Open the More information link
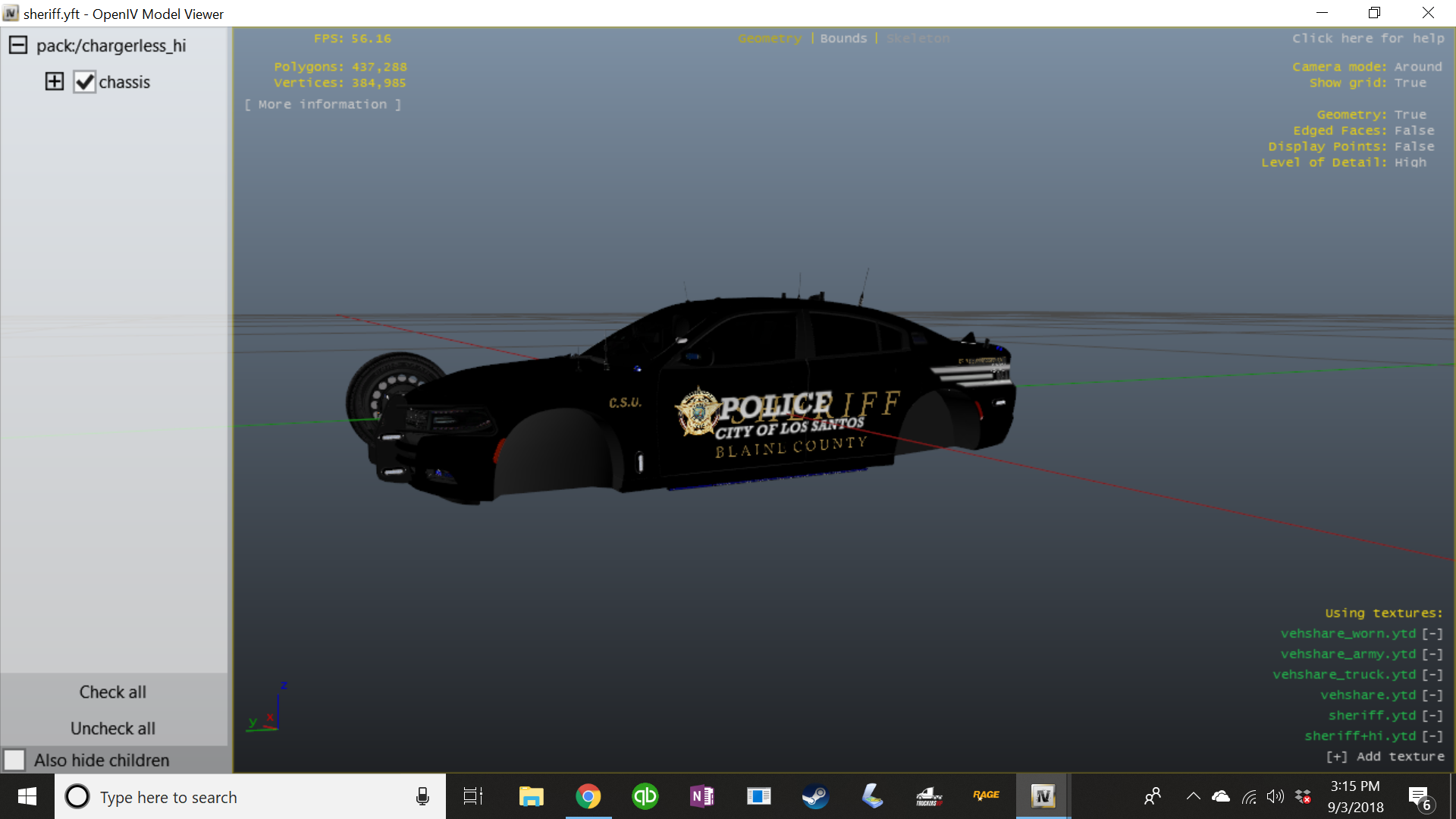This screenshot has height=819, width=1456. 322,105
